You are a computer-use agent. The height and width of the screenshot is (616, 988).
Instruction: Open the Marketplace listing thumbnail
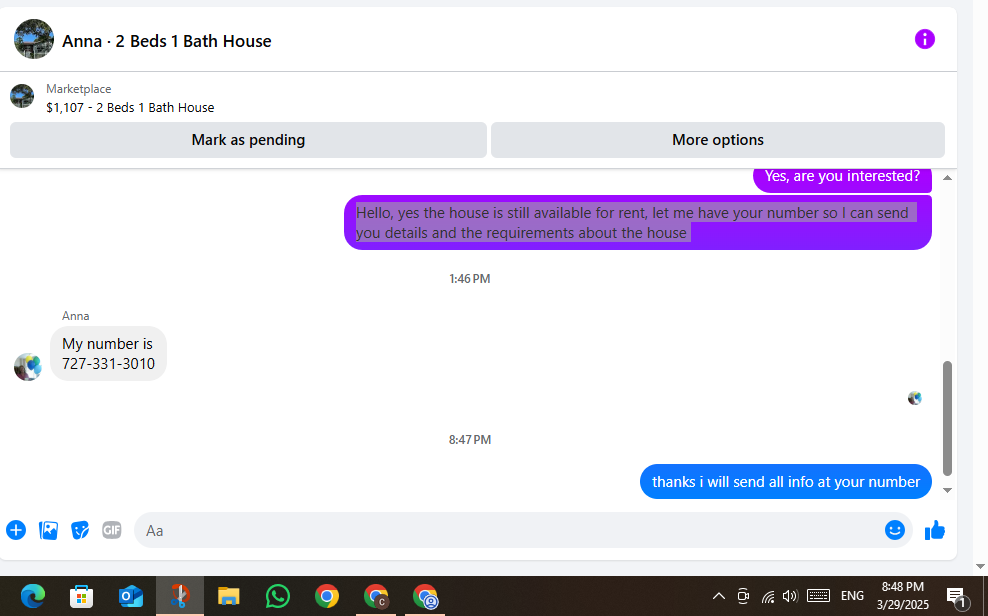click(22, 96)
